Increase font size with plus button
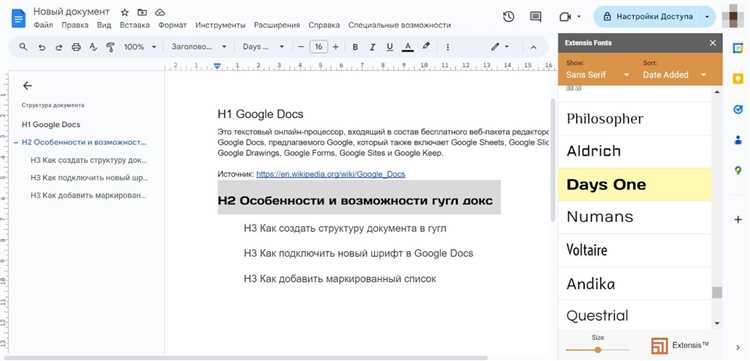The height and width of the screenshot is (361, 750). 336,47
